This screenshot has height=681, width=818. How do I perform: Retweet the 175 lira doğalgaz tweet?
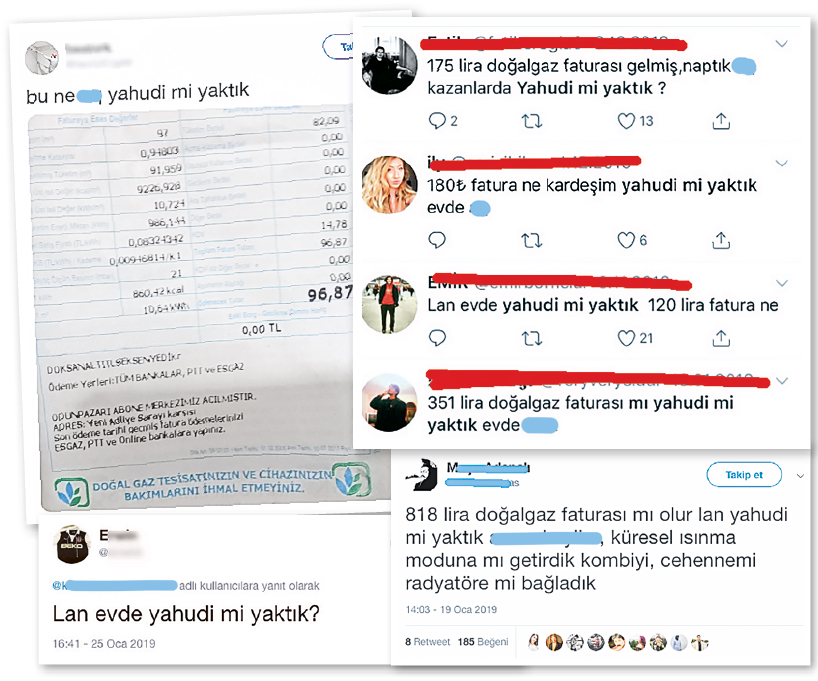point(532,121)
